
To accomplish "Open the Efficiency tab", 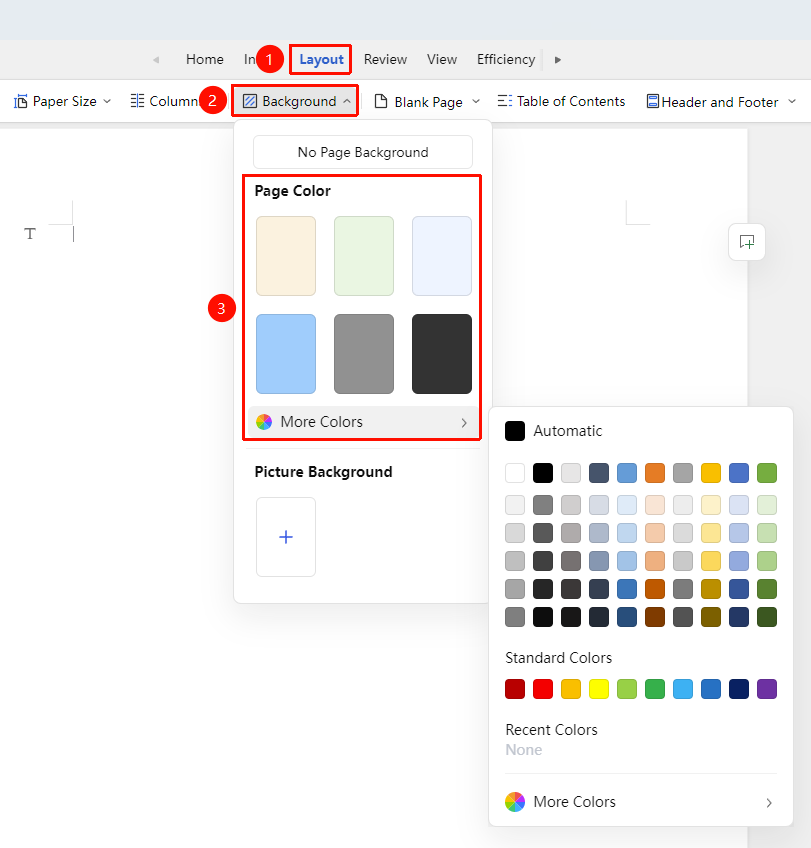I will click(x=506, y=59).
